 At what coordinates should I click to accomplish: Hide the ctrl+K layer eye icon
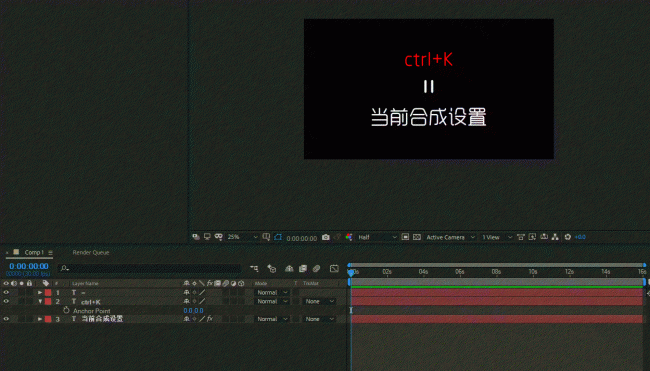pyautogui.click(x=6, y=301)
